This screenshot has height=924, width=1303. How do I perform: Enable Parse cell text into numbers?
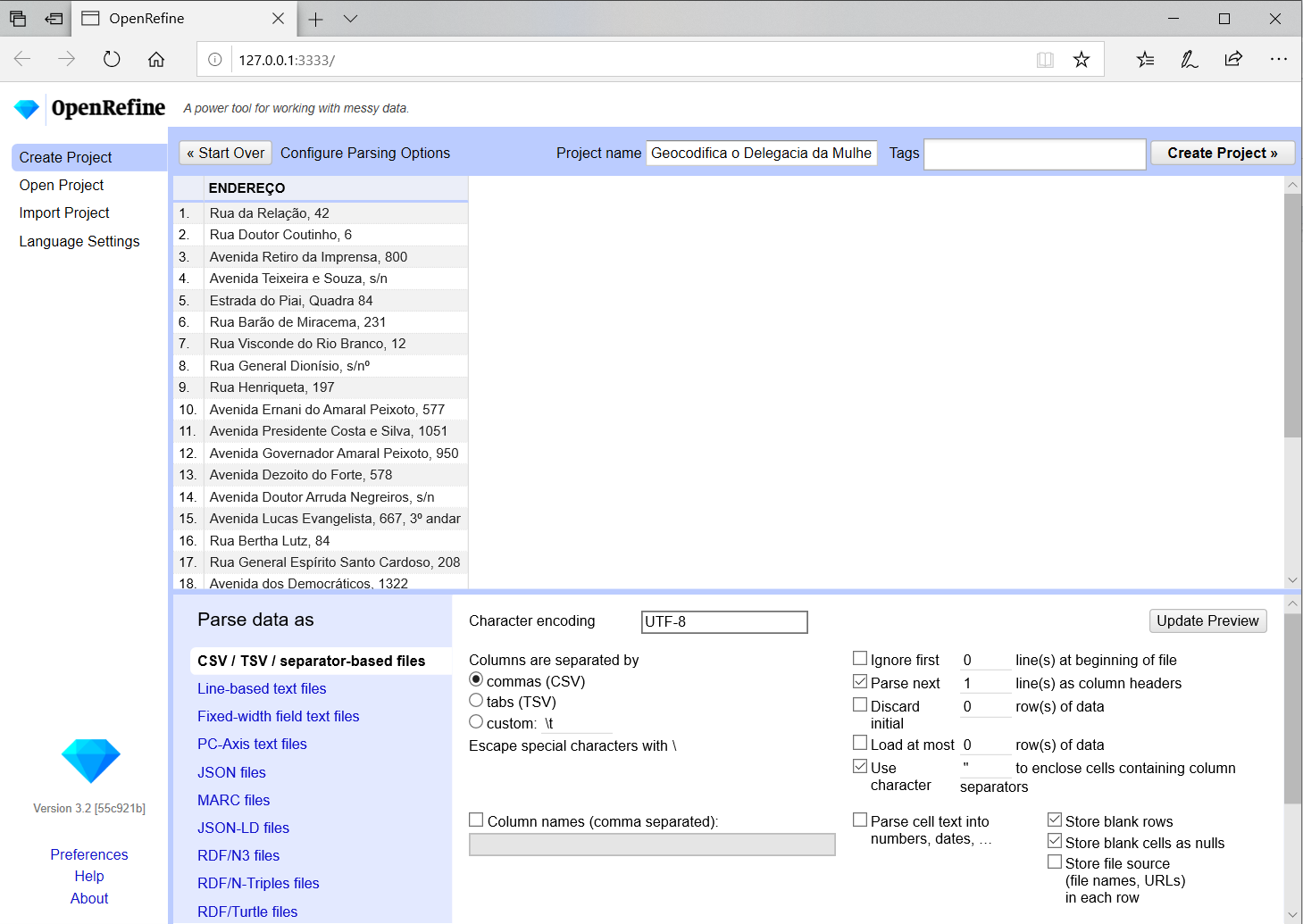coord(860,820)
